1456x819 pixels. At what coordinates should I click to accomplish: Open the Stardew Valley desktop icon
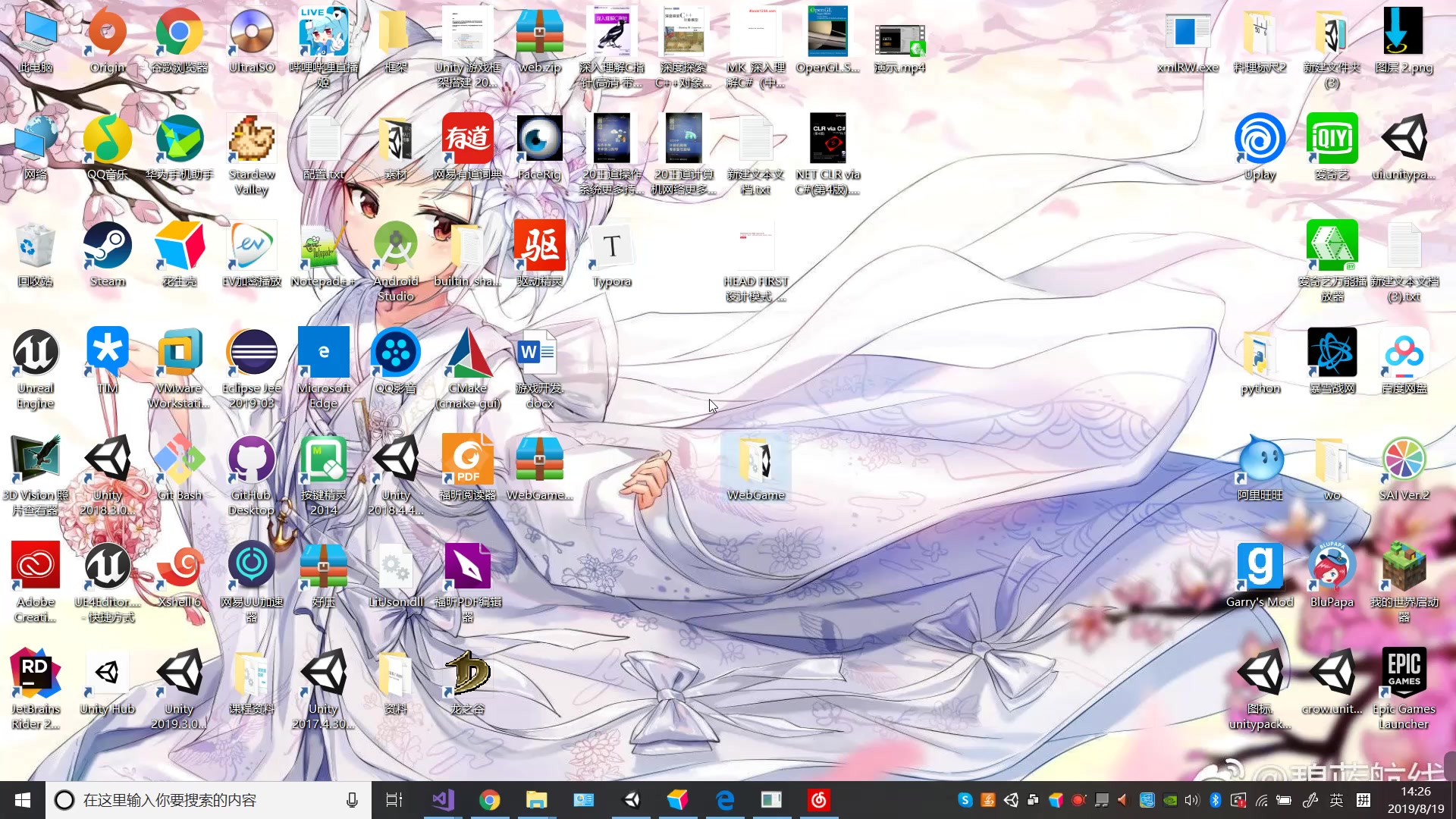251,140
